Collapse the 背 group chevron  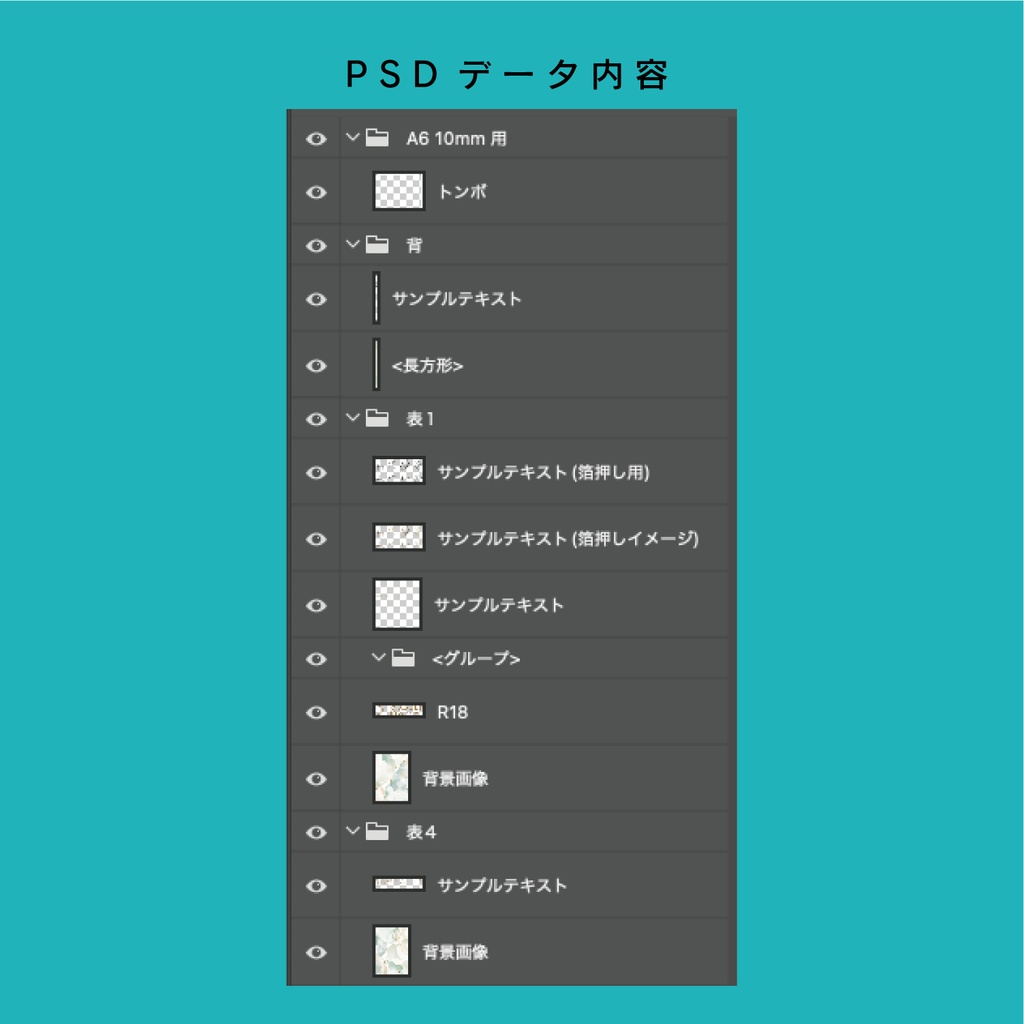click(x=353, y=244)
